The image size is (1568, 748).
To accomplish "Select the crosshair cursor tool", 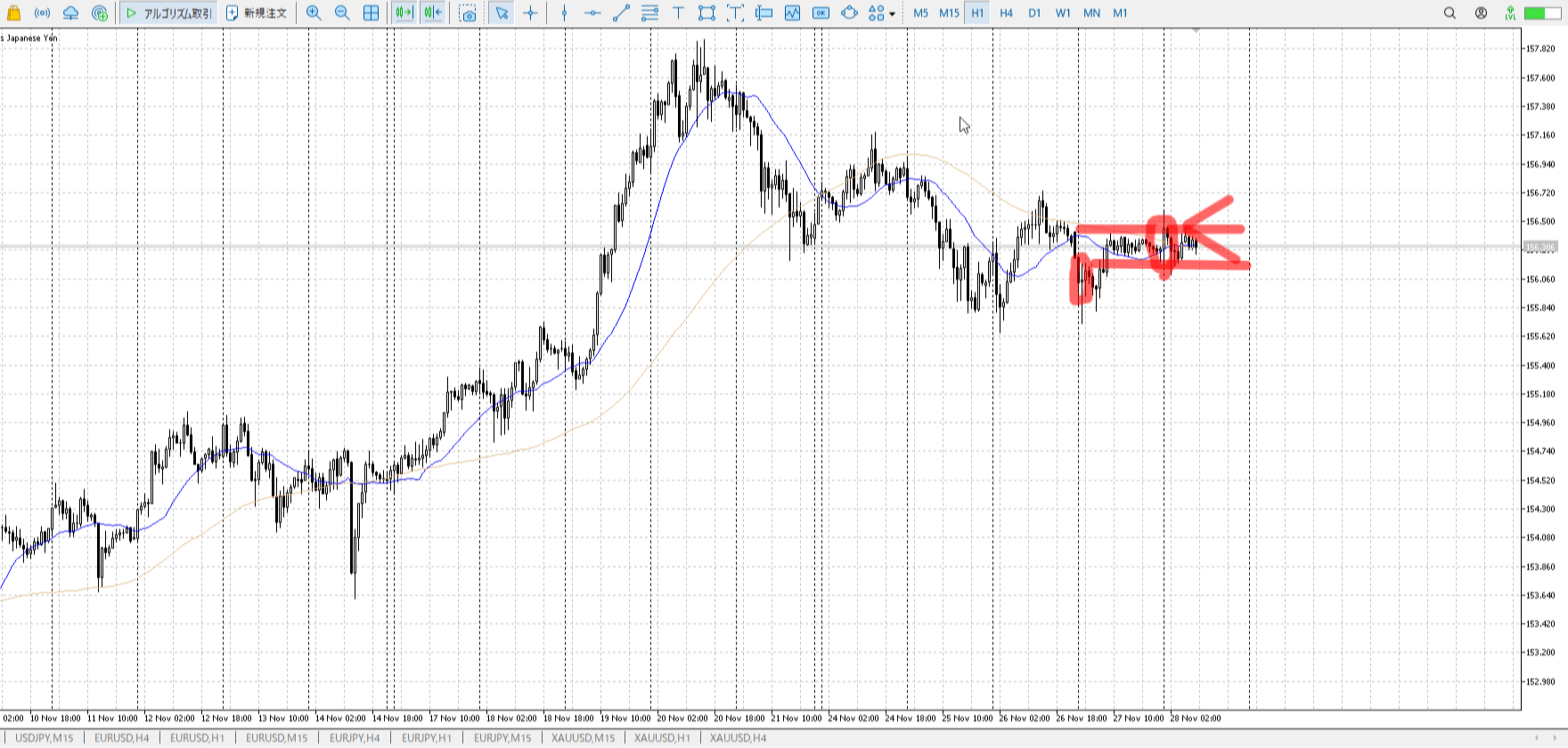I will pyautogui.click(x=531, y=12).
